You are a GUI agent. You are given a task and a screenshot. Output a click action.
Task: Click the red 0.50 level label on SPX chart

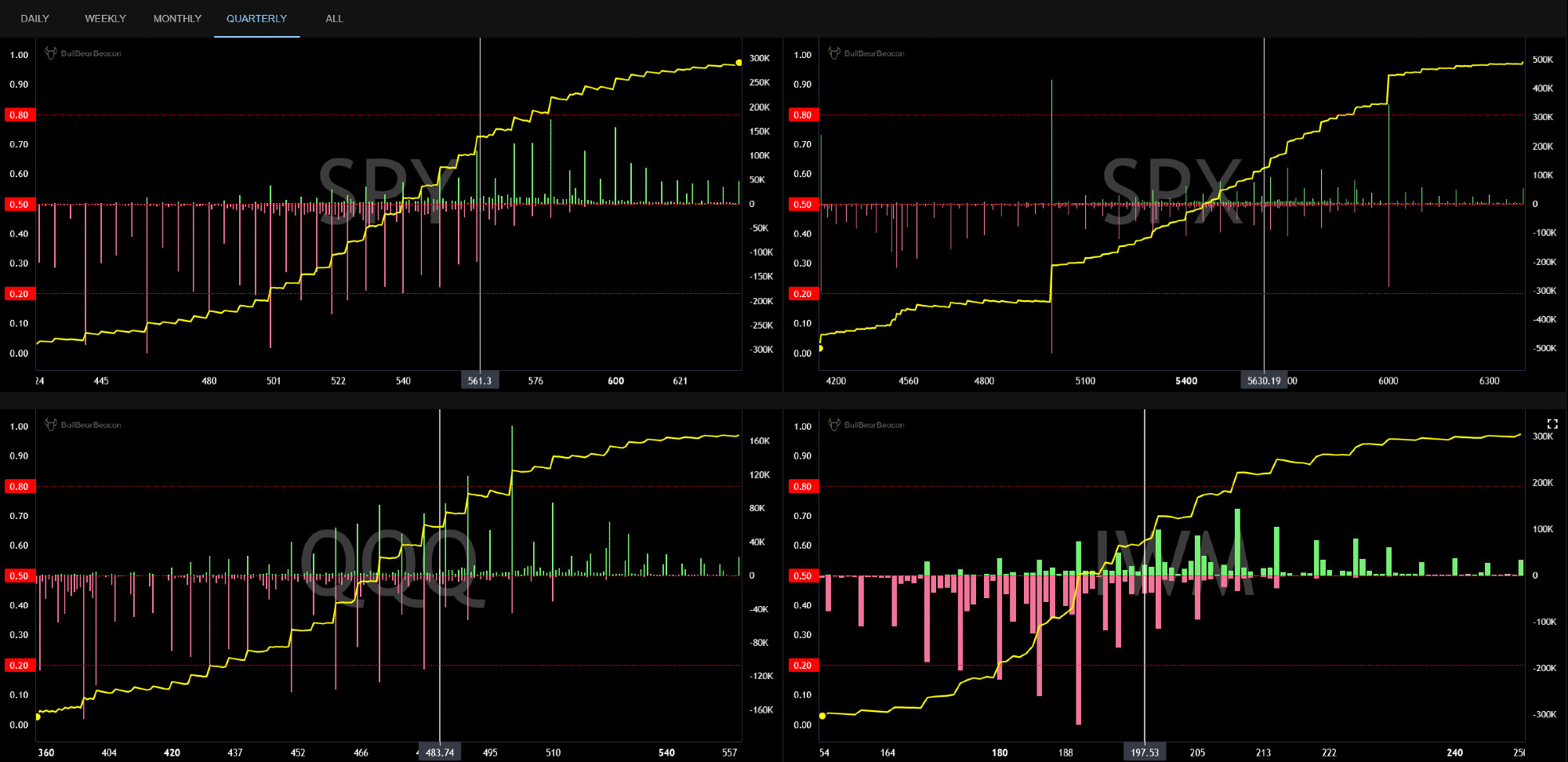[803, 204]
